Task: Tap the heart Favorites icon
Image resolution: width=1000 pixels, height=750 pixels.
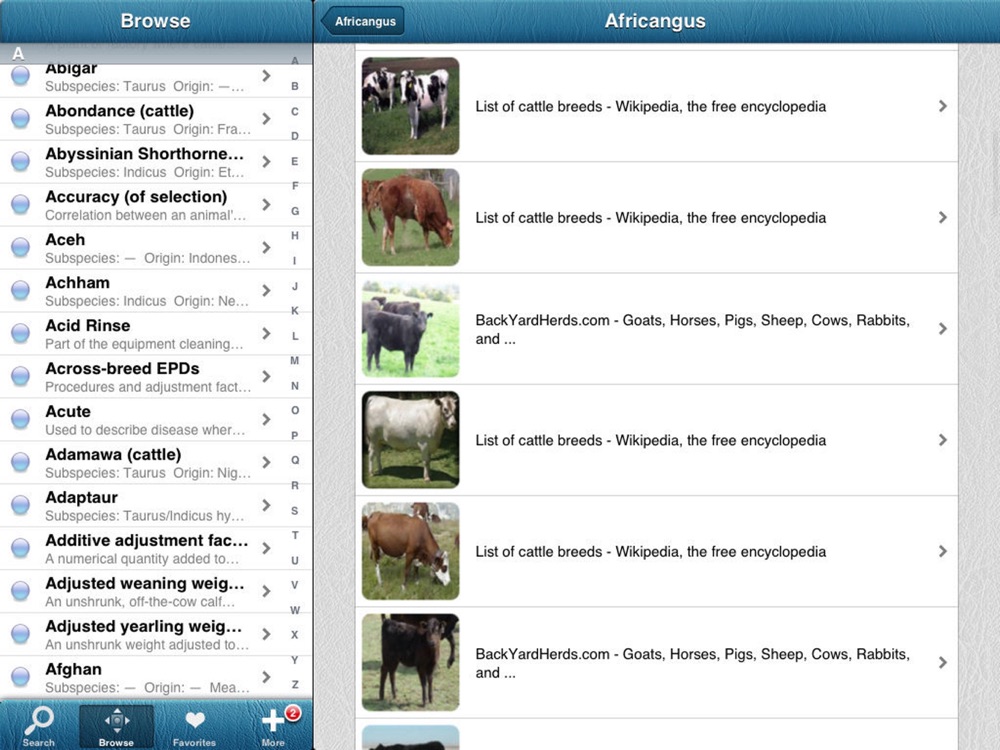Action: click(195, 720)
